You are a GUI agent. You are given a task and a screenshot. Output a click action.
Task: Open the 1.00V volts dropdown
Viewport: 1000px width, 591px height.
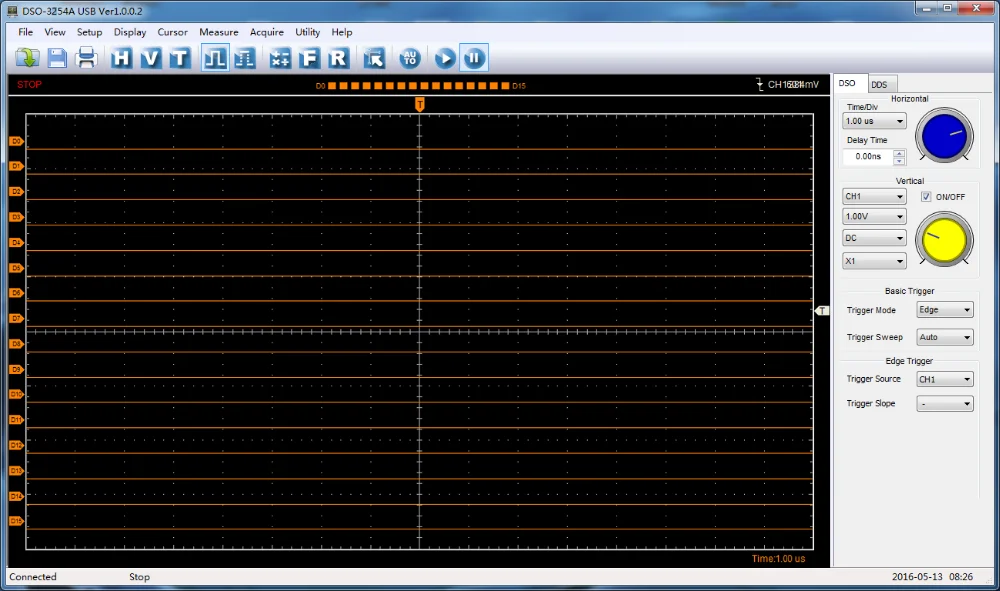(874, 217)
